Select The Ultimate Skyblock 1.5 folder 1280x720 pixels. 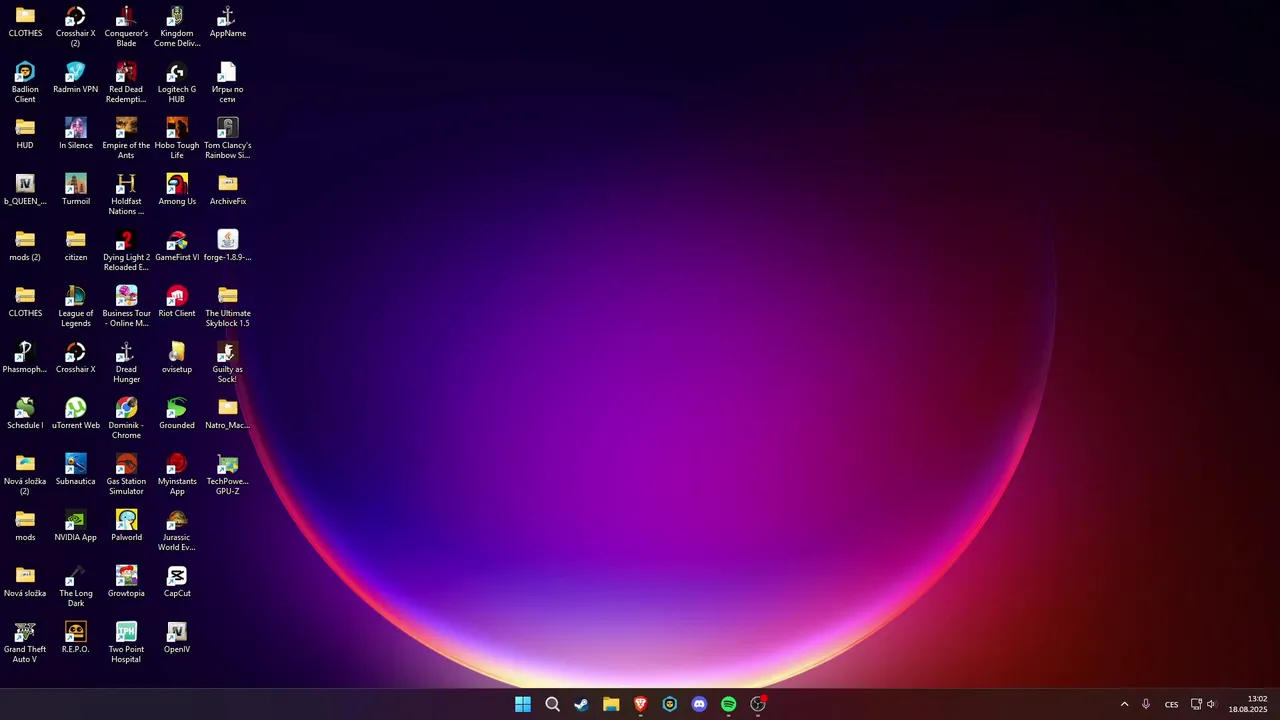click(228, 307)
